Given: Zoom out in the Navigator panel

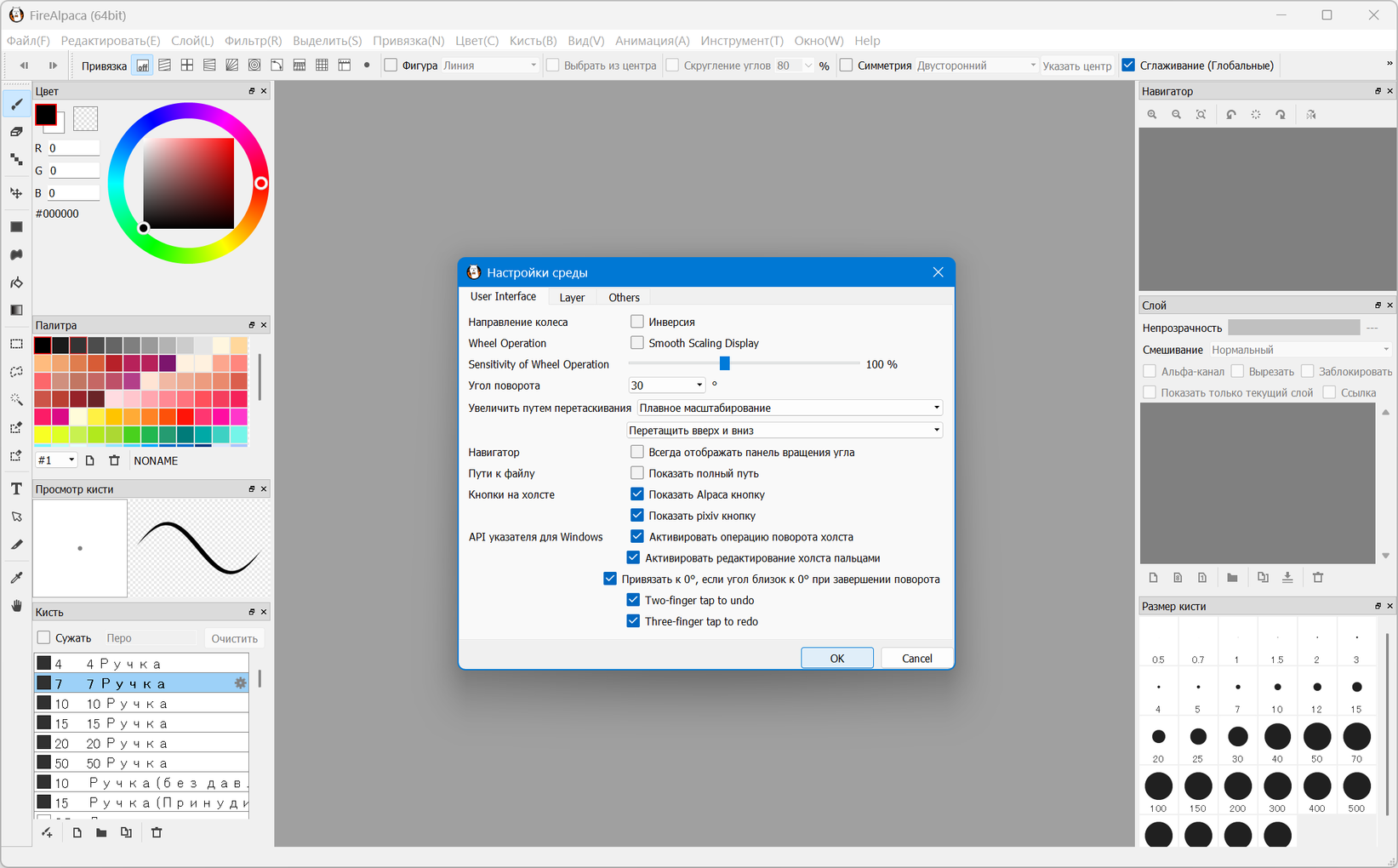Looking at the screenshot, I should [x=1177, y=115].
